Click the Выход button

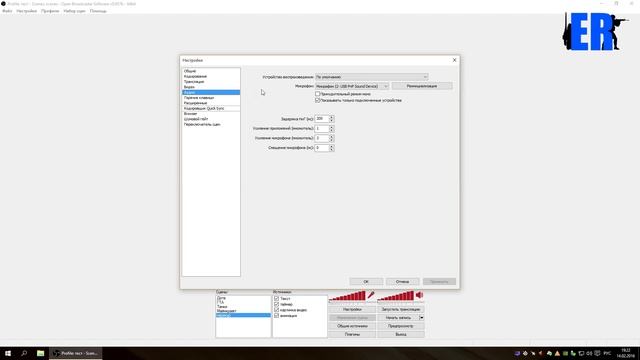(x=401, y=334)
